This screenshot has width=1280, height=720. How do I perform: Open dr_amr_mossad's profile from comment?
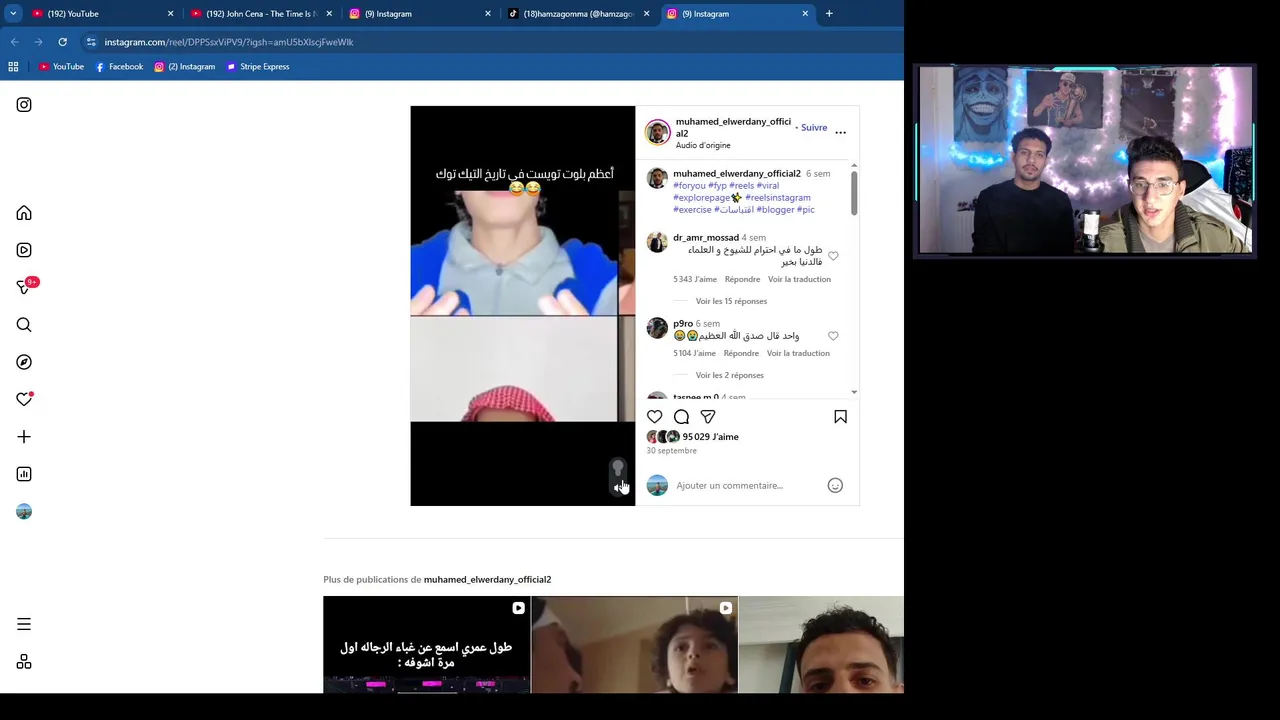pos(706,238)
